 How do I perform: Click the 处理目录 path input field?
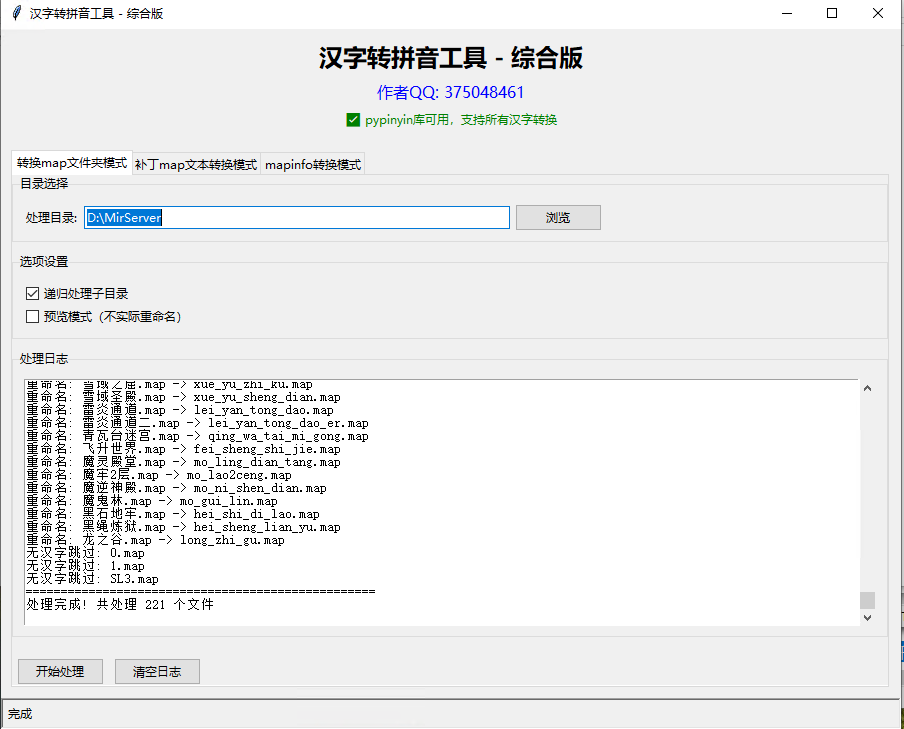[x=297, y=218]
